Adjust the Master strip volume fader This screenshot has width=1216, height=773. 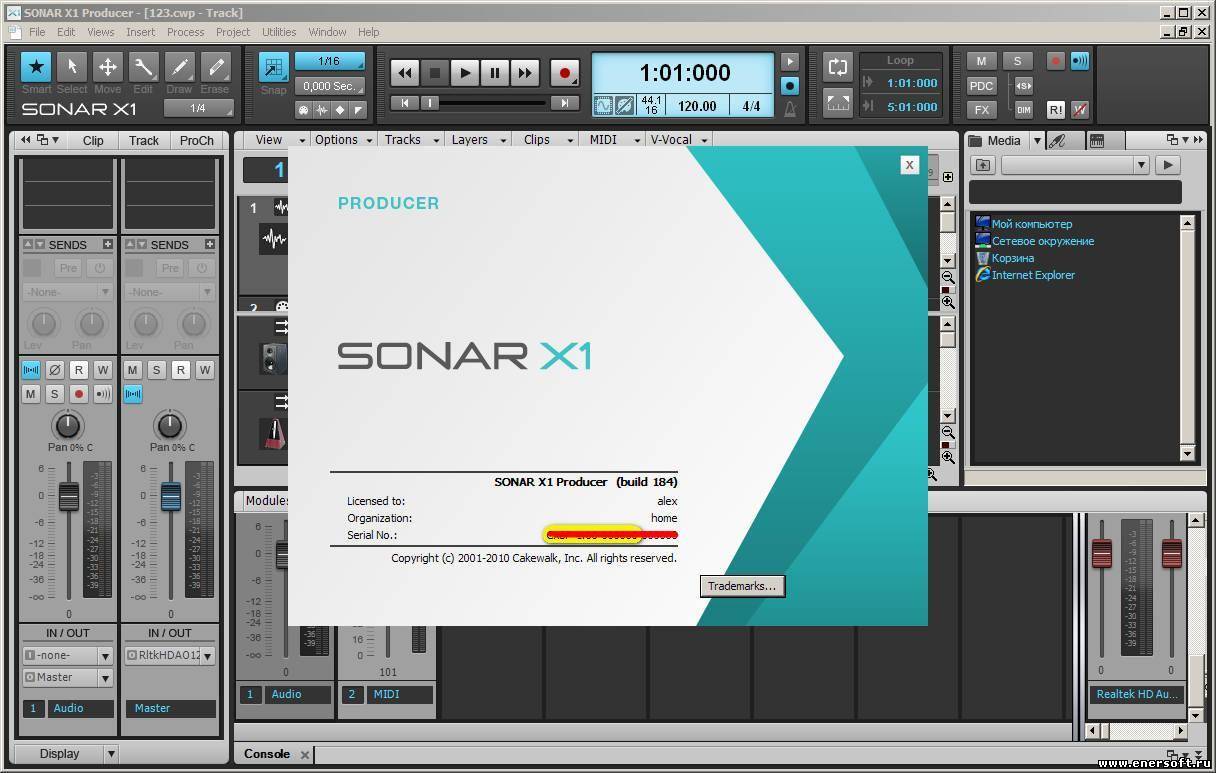click(x=170, y=496)
